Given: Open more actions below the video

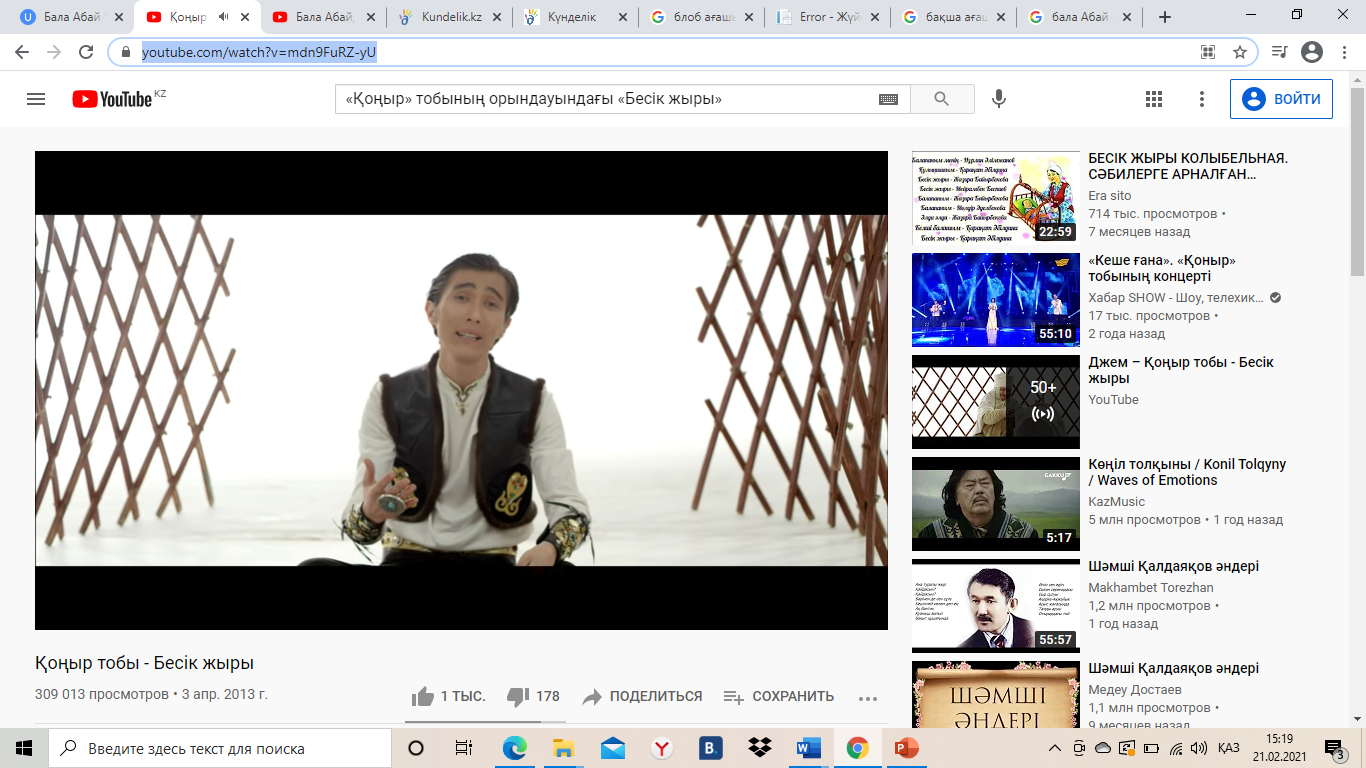Looking at the screenshot, I should click(867, 698).
